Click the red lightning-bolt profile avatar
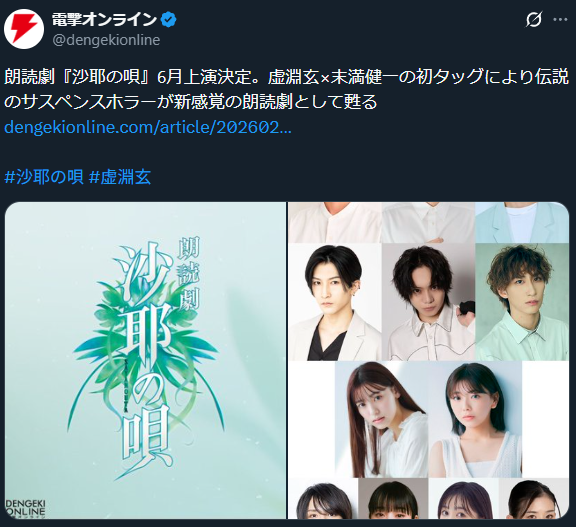576x527 pixels. tap(24, 29)
